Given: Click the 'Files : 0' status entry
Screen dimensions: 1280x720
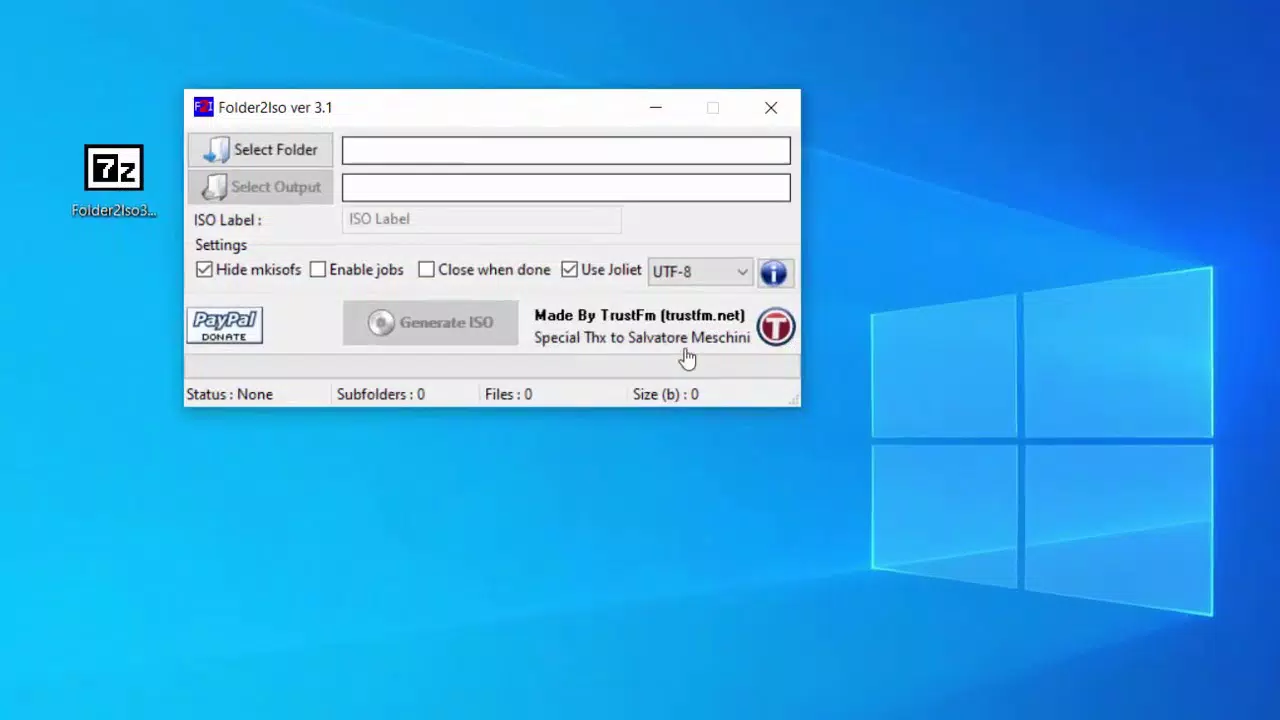Looking at the screenshot, I should tap(508, 394).
